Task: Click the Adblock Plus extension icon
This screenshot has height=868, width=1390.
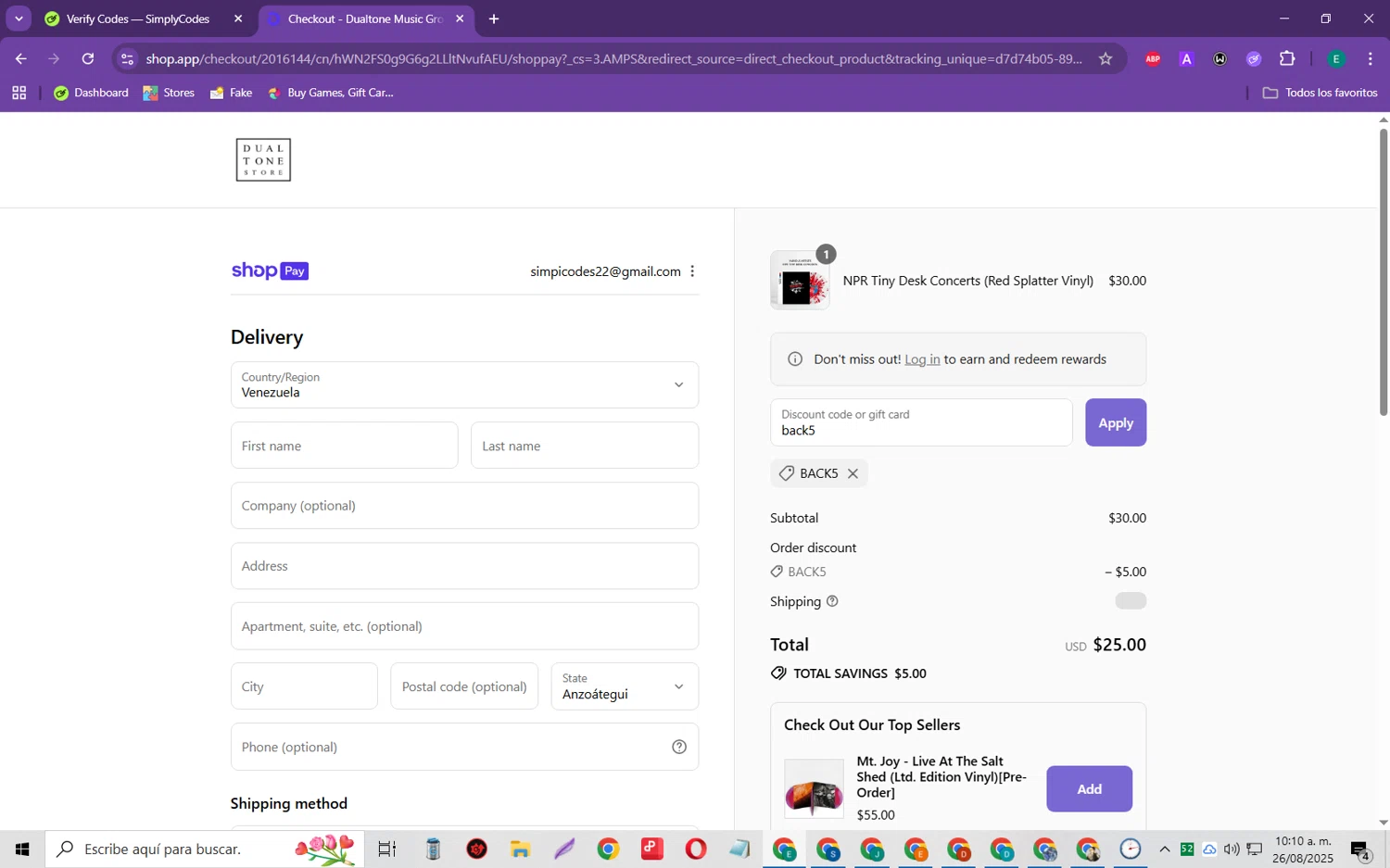Action: pyautogui.click(x=1152, y=58)
